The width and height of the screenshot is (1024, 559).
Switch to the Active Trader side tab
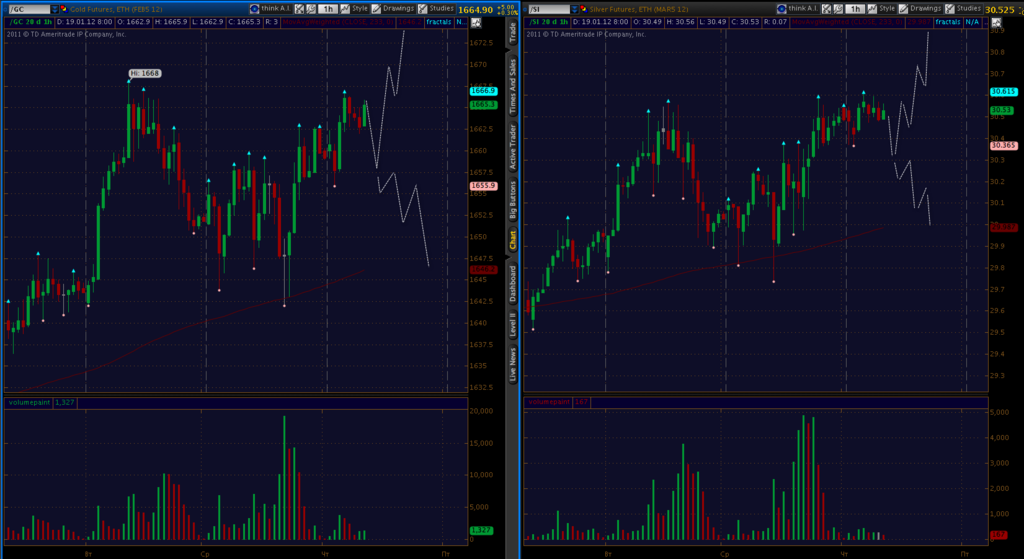[x=513, y=147]
